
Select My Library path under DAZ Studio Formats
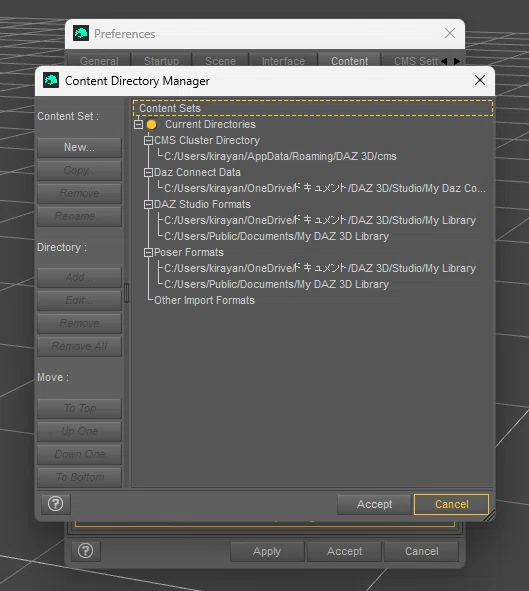pyautogui.click(x=320, y=220)
